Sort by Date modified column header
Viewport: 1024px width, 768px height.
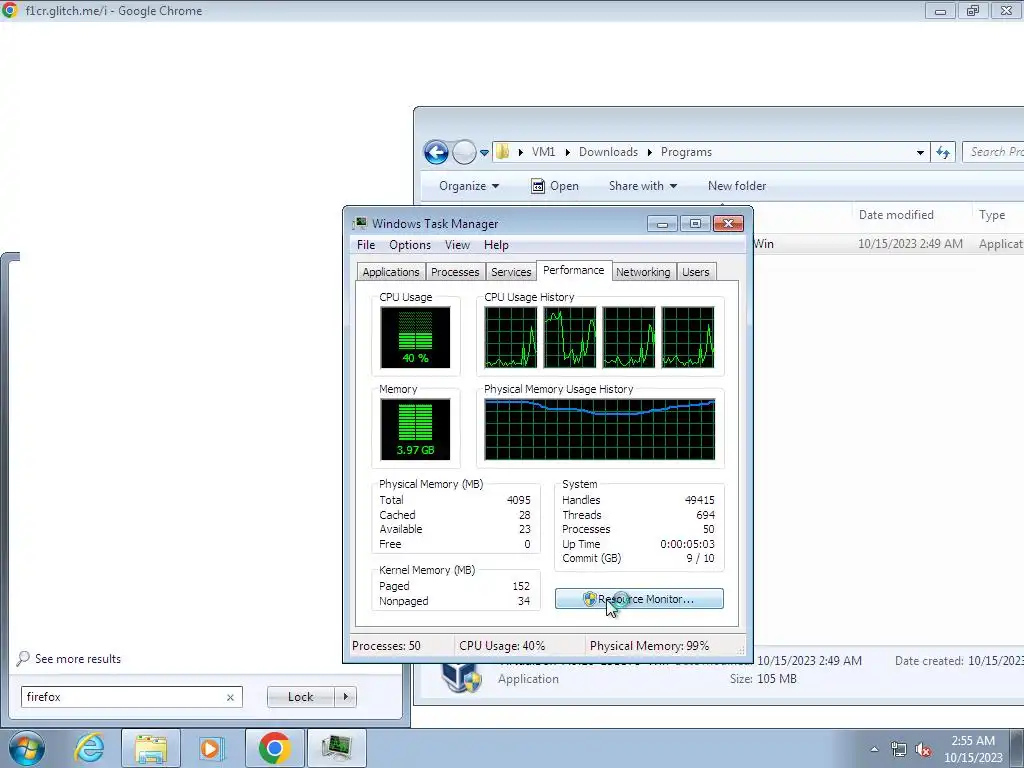[896, 215]
